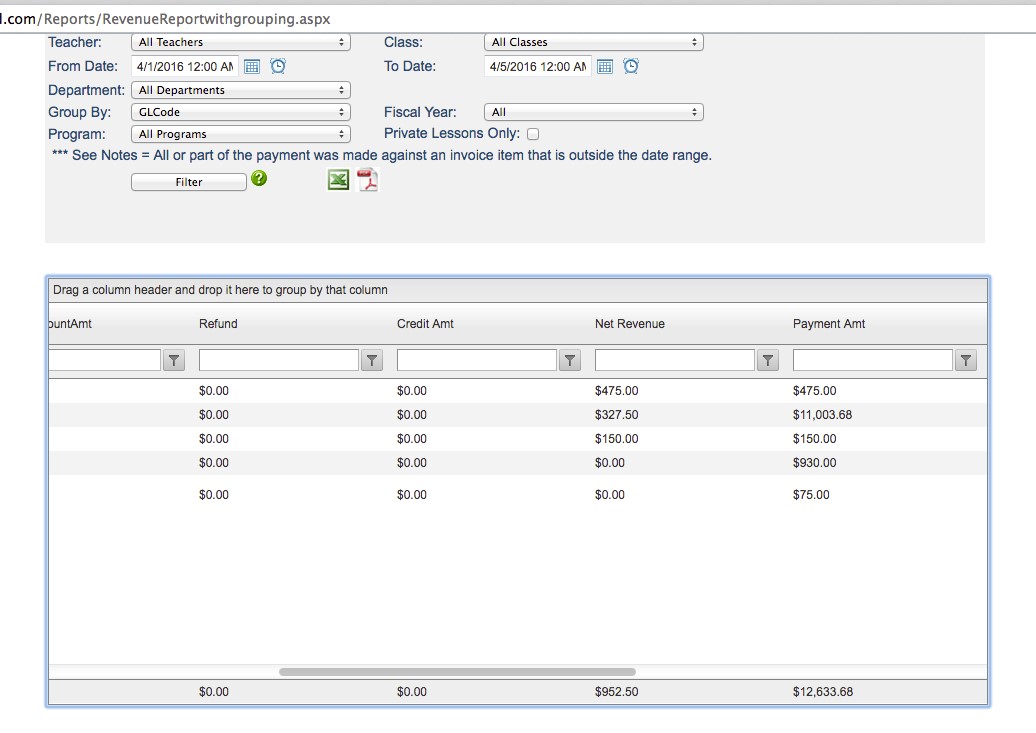
Task: Export the report to Excel
Action: click(339, 180)
